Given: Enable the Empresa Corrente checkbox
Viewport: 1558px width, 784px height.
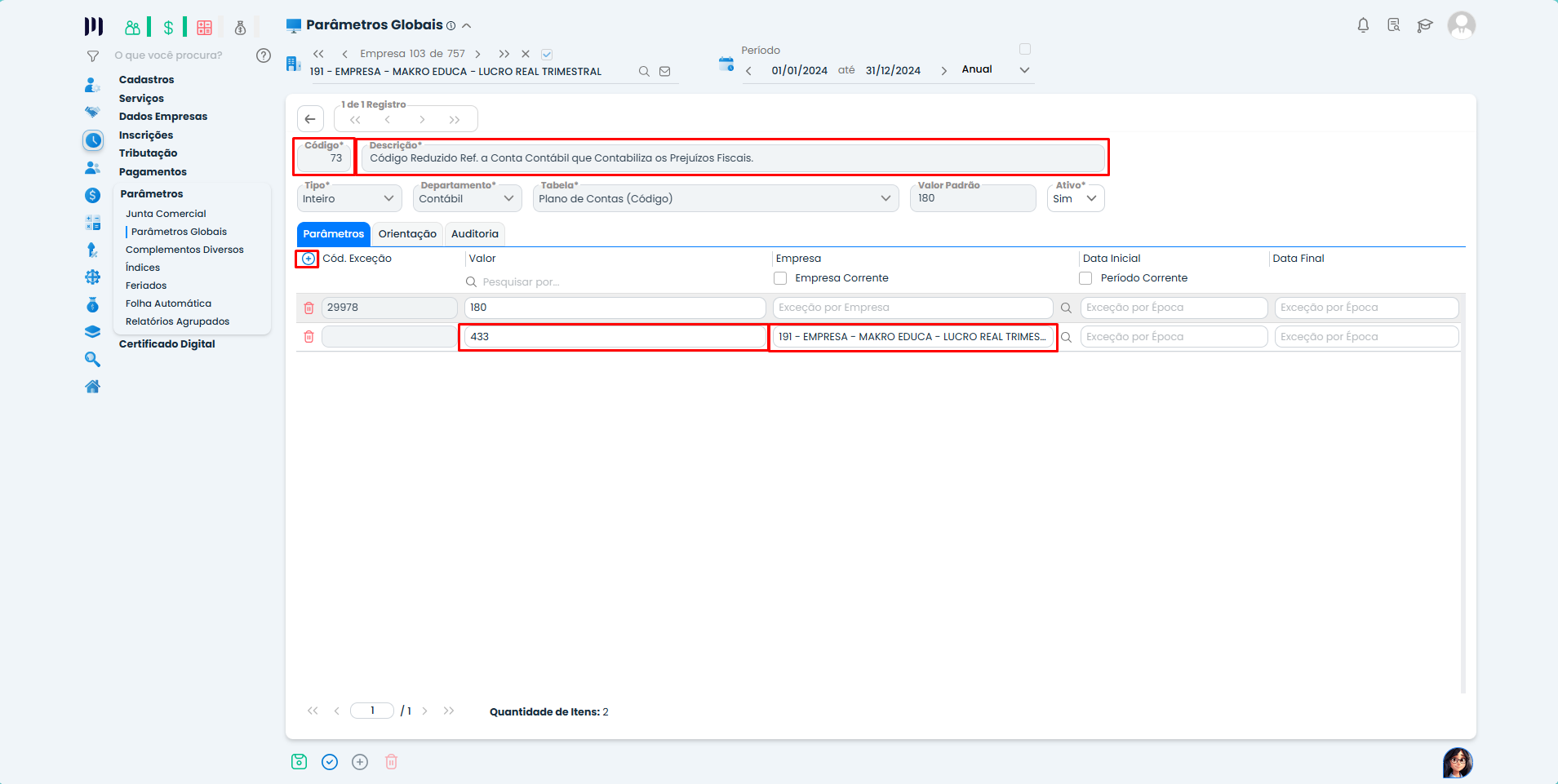Looking at the screenshot, I should pos(780,278).
